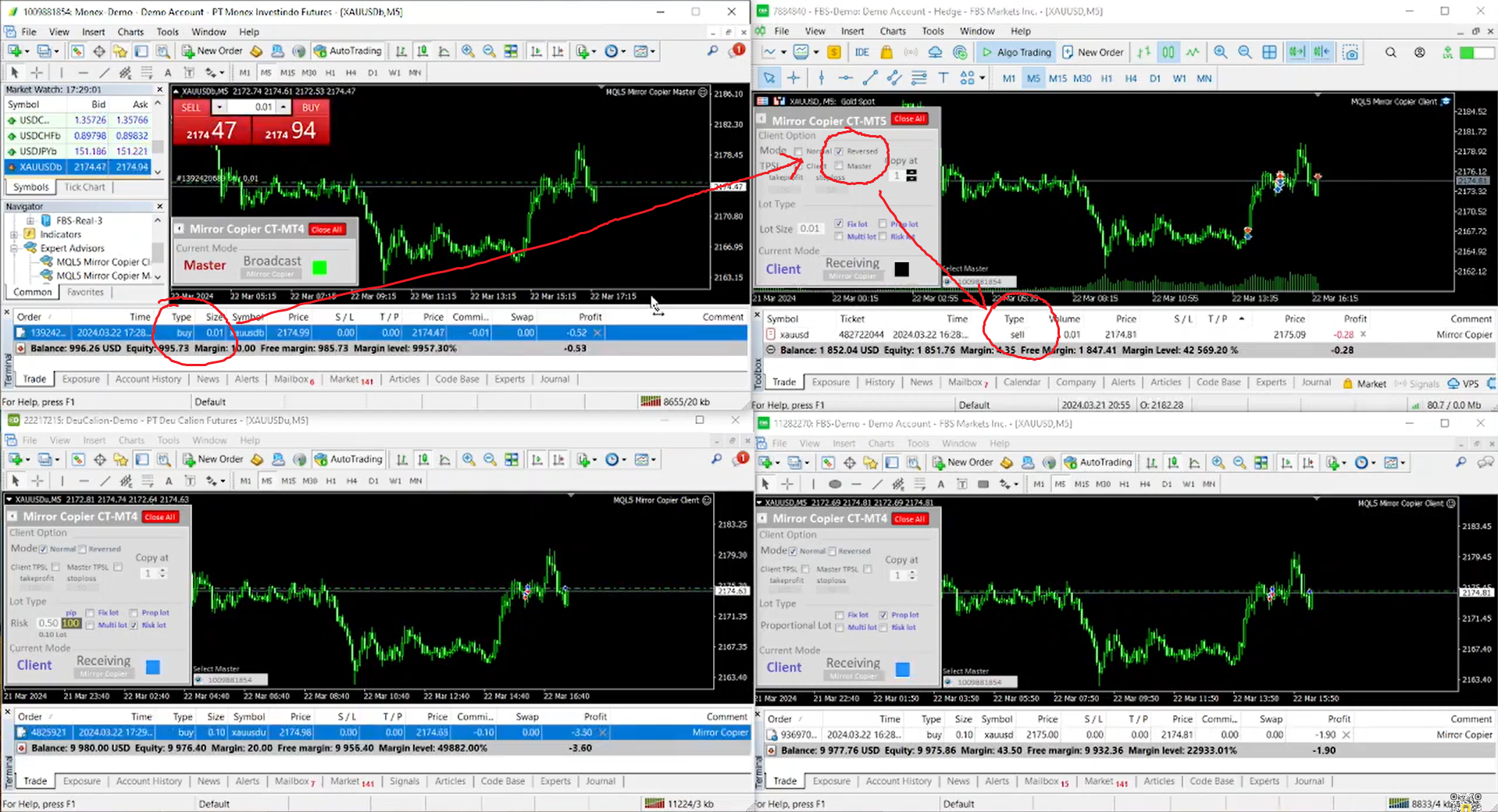Click New Order in bottom-right FBS MT4 window
The height and width of the screenshot is (812, 1498).
click(962, 462)
